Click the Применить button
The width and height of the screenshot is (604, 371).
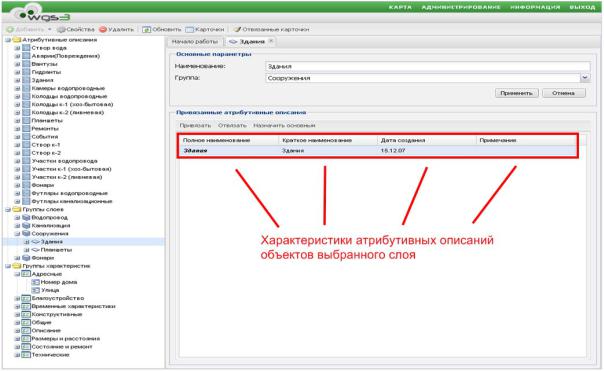click(517, 93)
